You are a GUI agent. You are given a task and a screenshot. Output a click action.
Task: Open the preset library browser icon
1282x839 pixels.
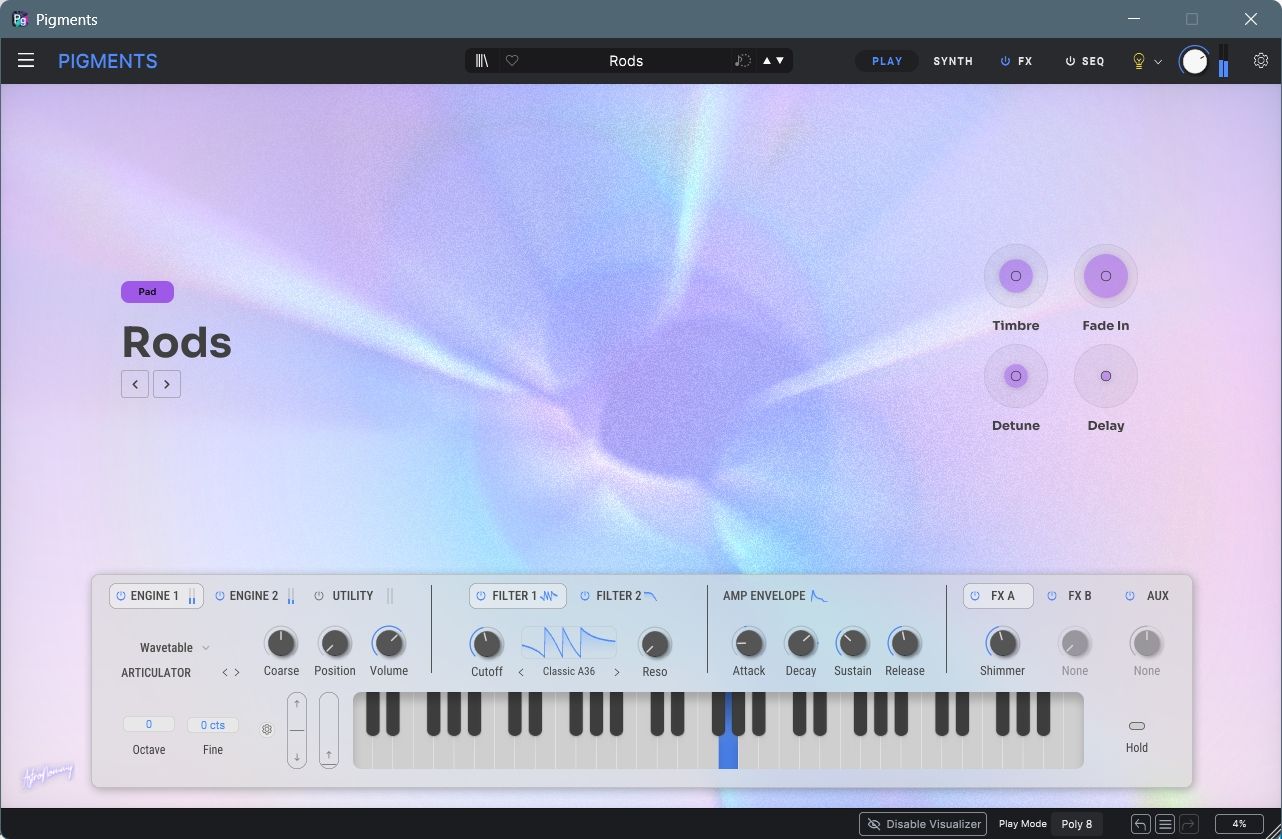pyautogui.click(x=481, y=60)
